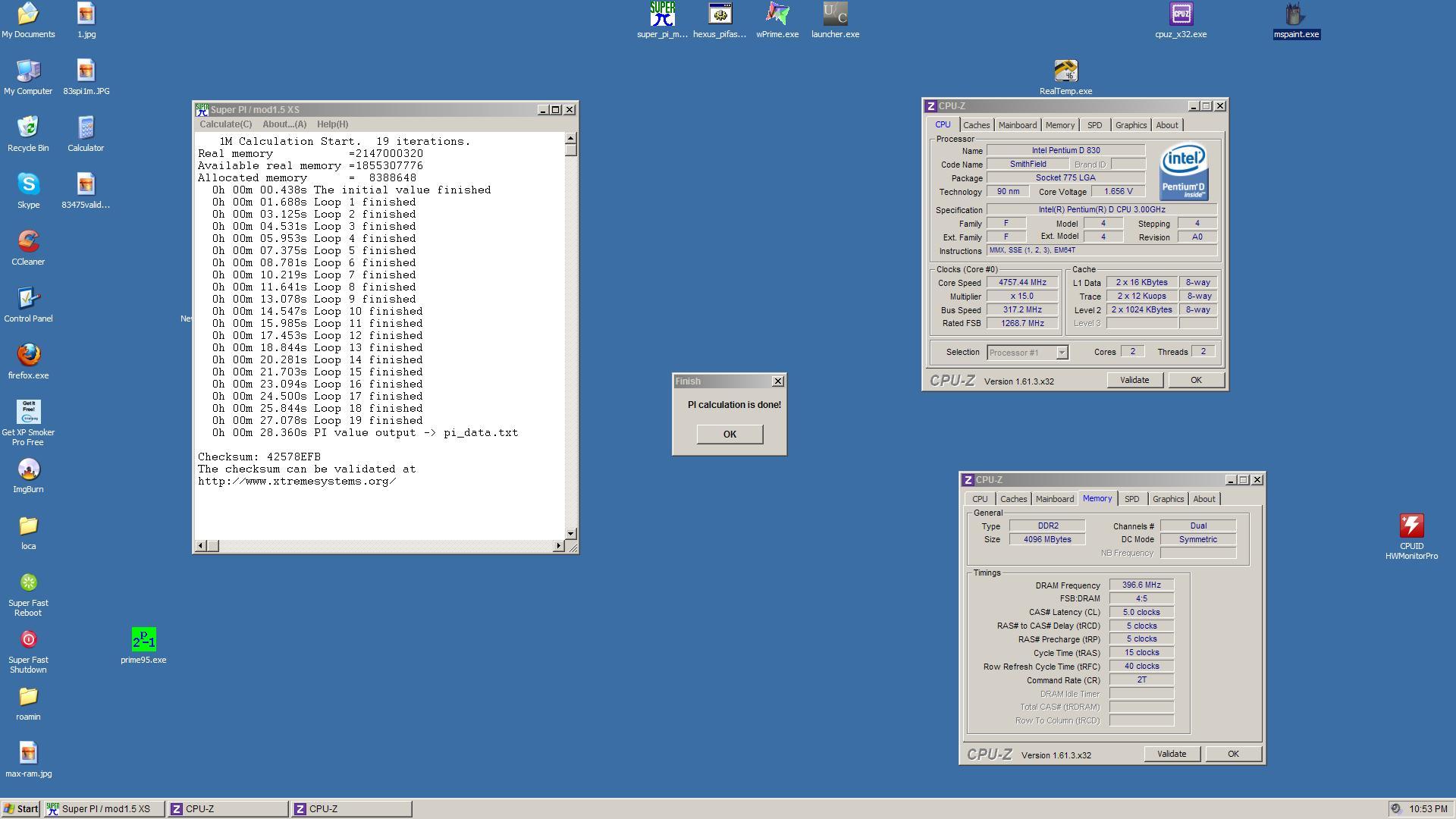Launch the Calculator shortcut
This screenshot has width=1456, height=819.
point(86,133)
